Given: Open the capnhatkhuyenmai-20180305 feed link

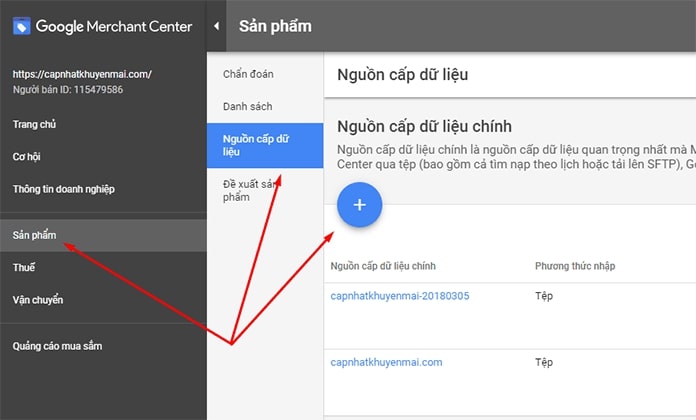Looking at the screenshot, I should click(400, 296).
